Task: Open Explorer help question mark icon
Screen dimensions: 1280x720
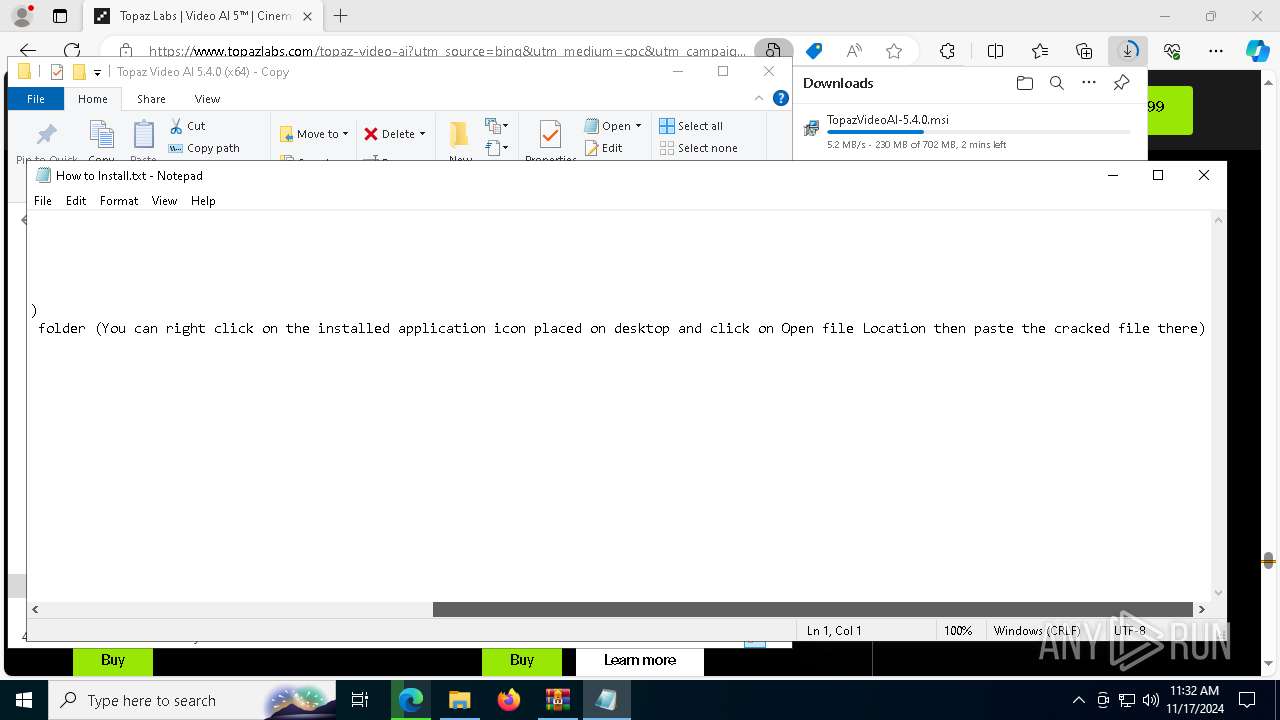Action: (781, 98)
